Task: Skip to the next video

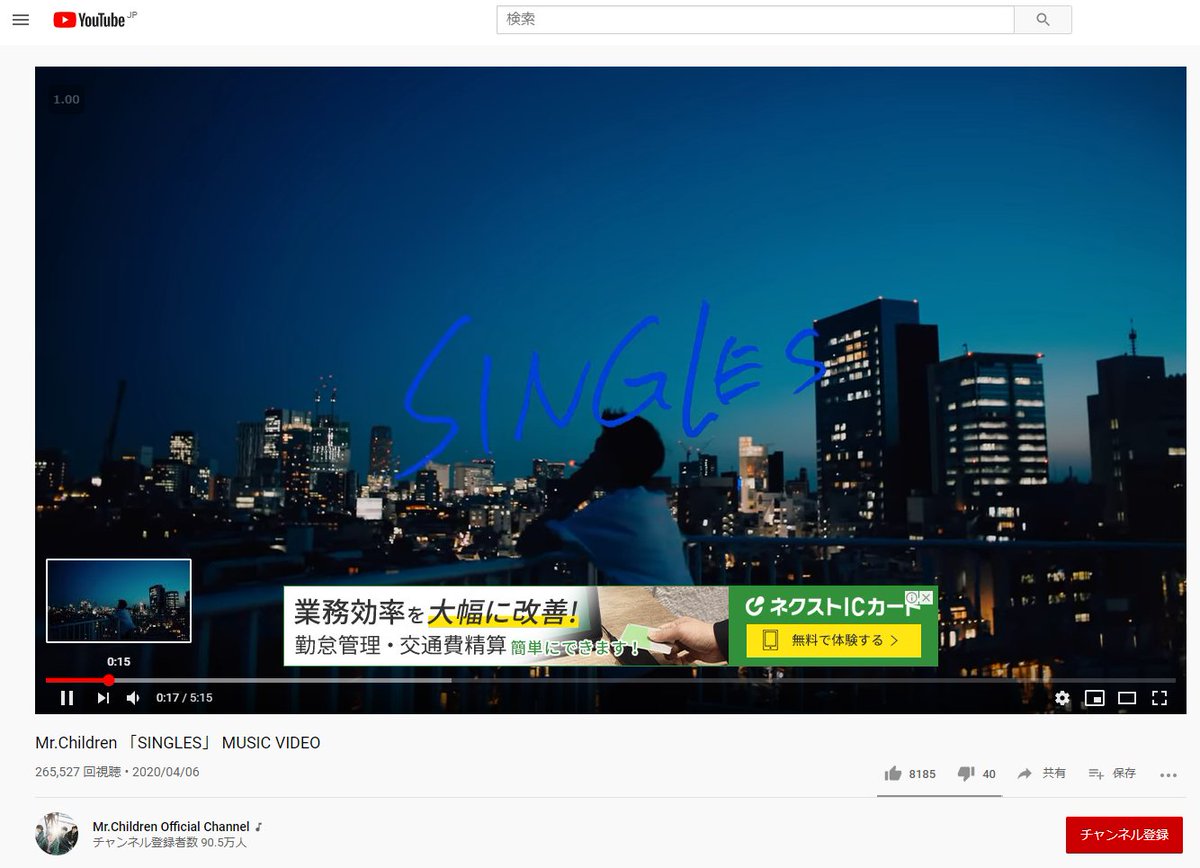Action: pyautogui.click(x=103, y=698)
